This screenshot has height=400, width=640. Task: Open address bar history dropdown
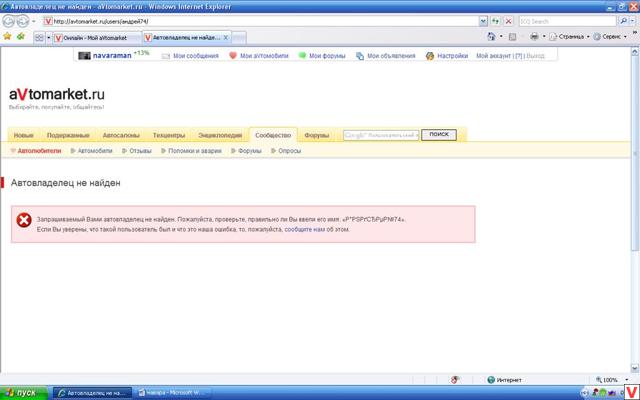pyautogui.click(x=483, y=21)
